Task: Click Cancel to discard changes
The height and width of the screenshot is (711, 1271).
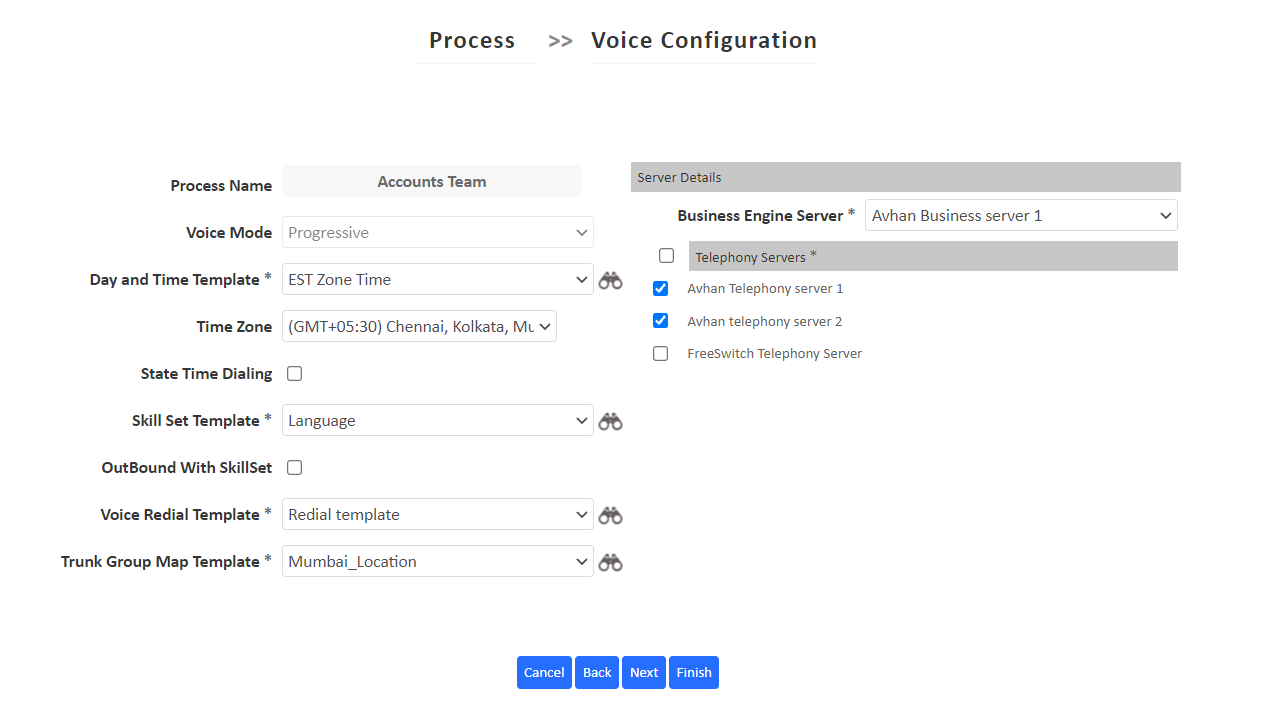Action: pyautogui.click(x=544, y=672)
